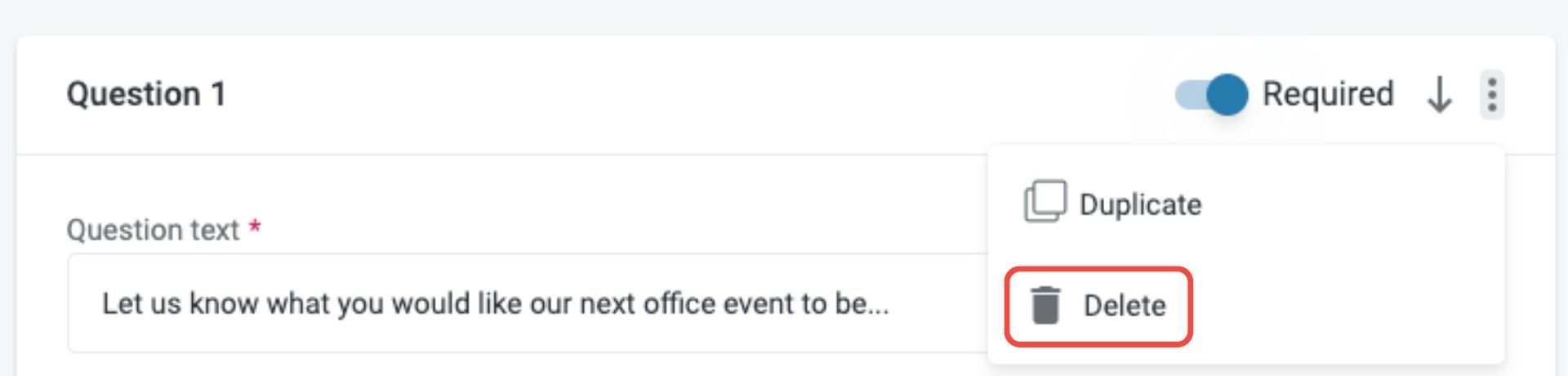Image resolution: width=1568 pixels, height=376 pixels.
Task: Click the Duplicate overlapping squares icon
Action: click(x=1045, y=202)
